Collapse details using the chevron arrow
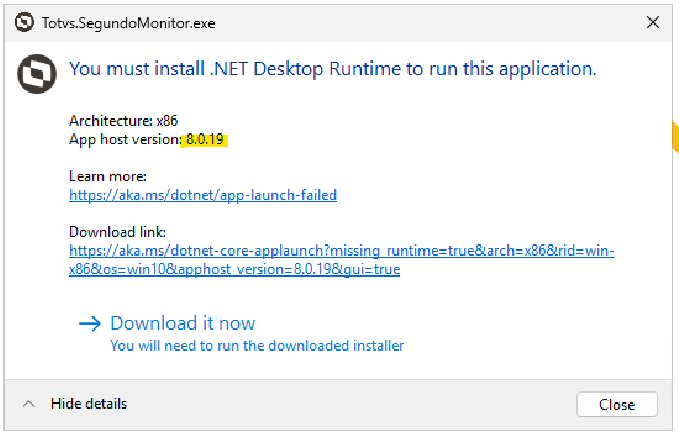Screen dimensions: 679x434 click(29, 404)
